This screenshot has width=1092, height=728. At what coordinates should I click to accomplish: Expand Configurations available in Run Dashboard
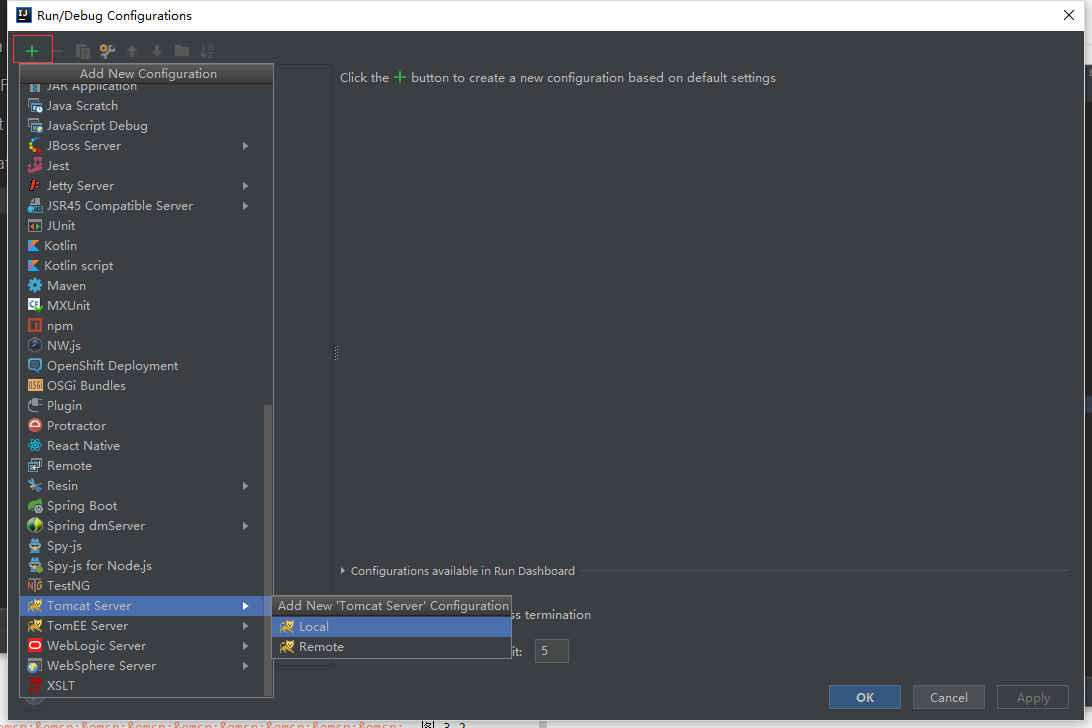[x=343, y=571]
